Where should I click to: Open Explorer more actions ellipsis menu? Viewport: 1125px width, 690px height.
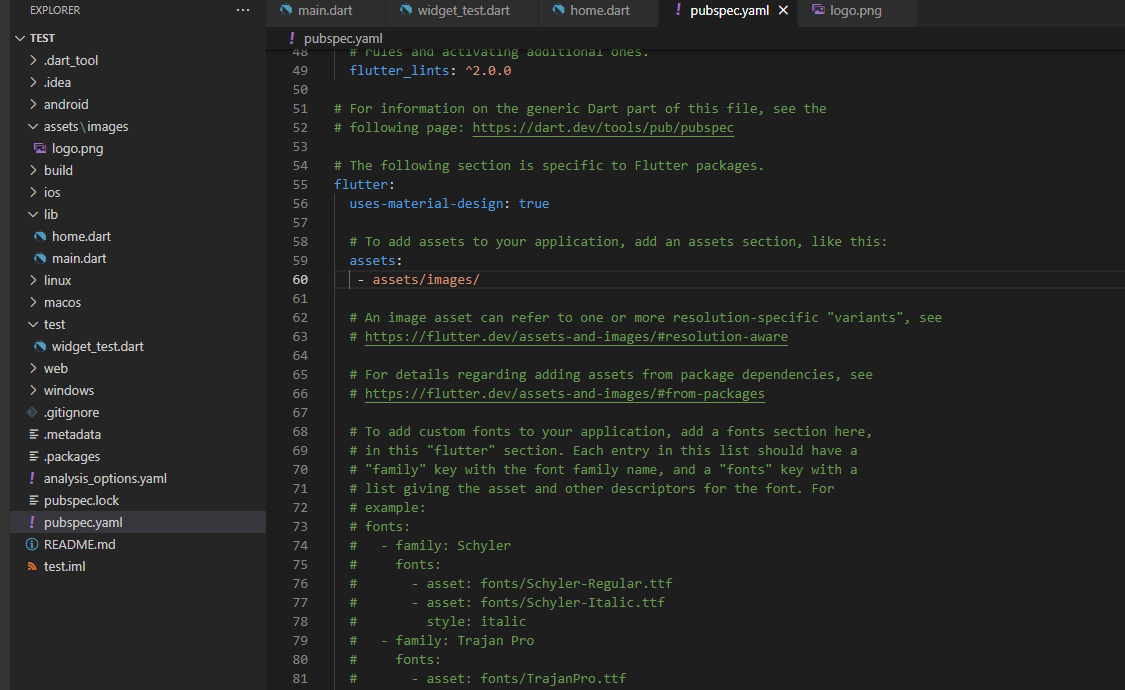coord(243,10)
